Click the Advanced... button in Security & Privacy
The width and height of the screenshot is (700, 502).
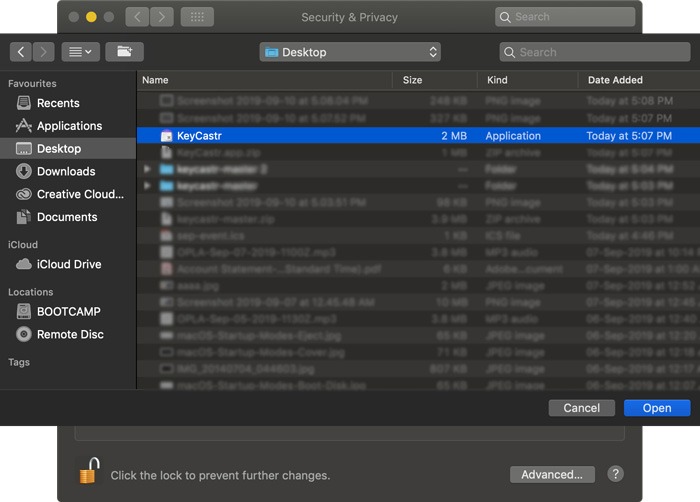552,474
